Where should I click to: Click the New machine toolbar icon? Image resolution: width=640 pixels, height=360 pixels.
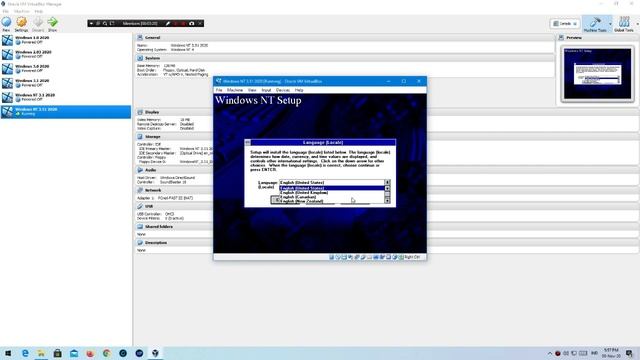click(6, 24)
